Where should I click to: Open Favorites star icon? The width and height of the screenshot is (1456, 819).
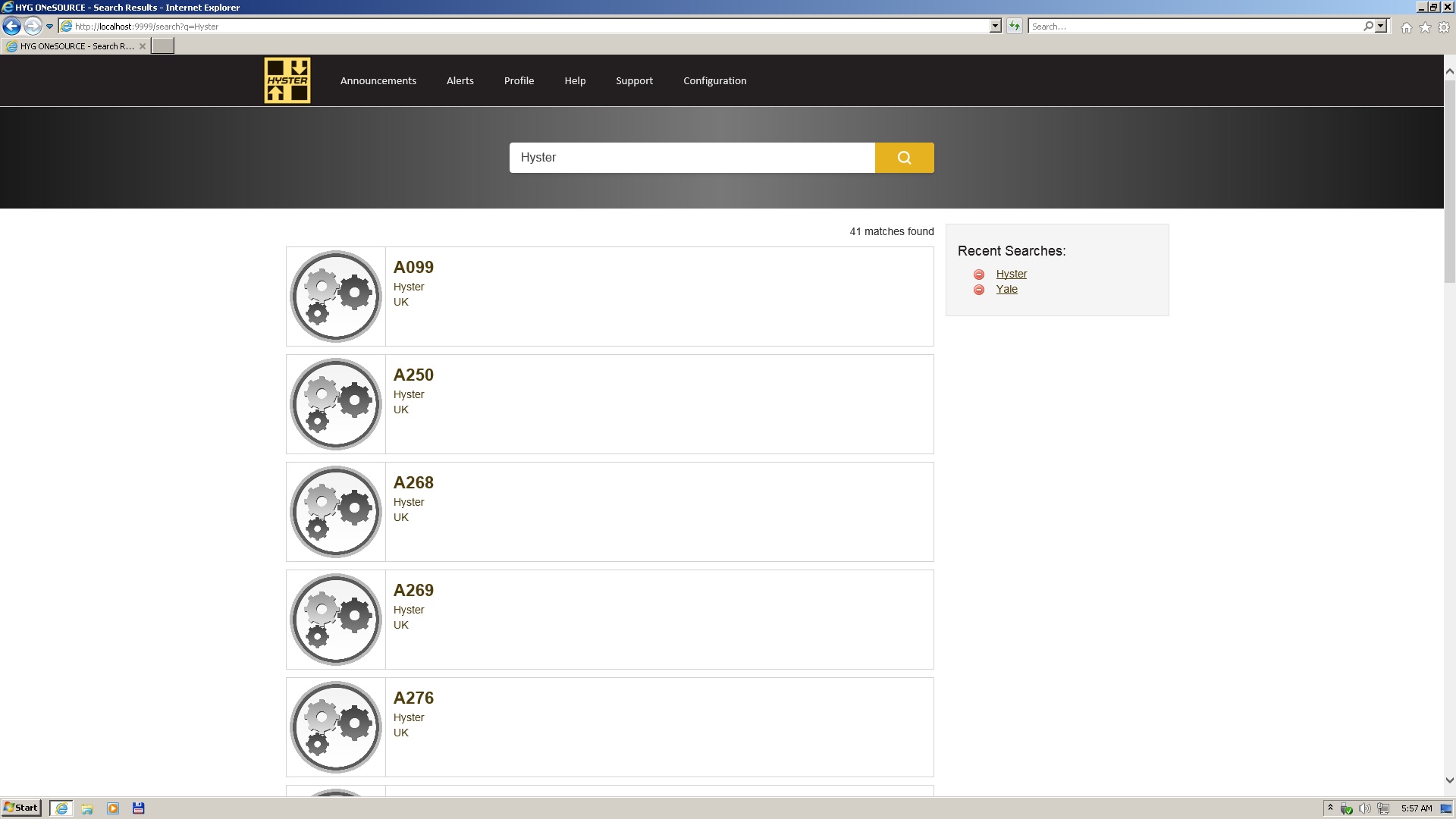1425,27
